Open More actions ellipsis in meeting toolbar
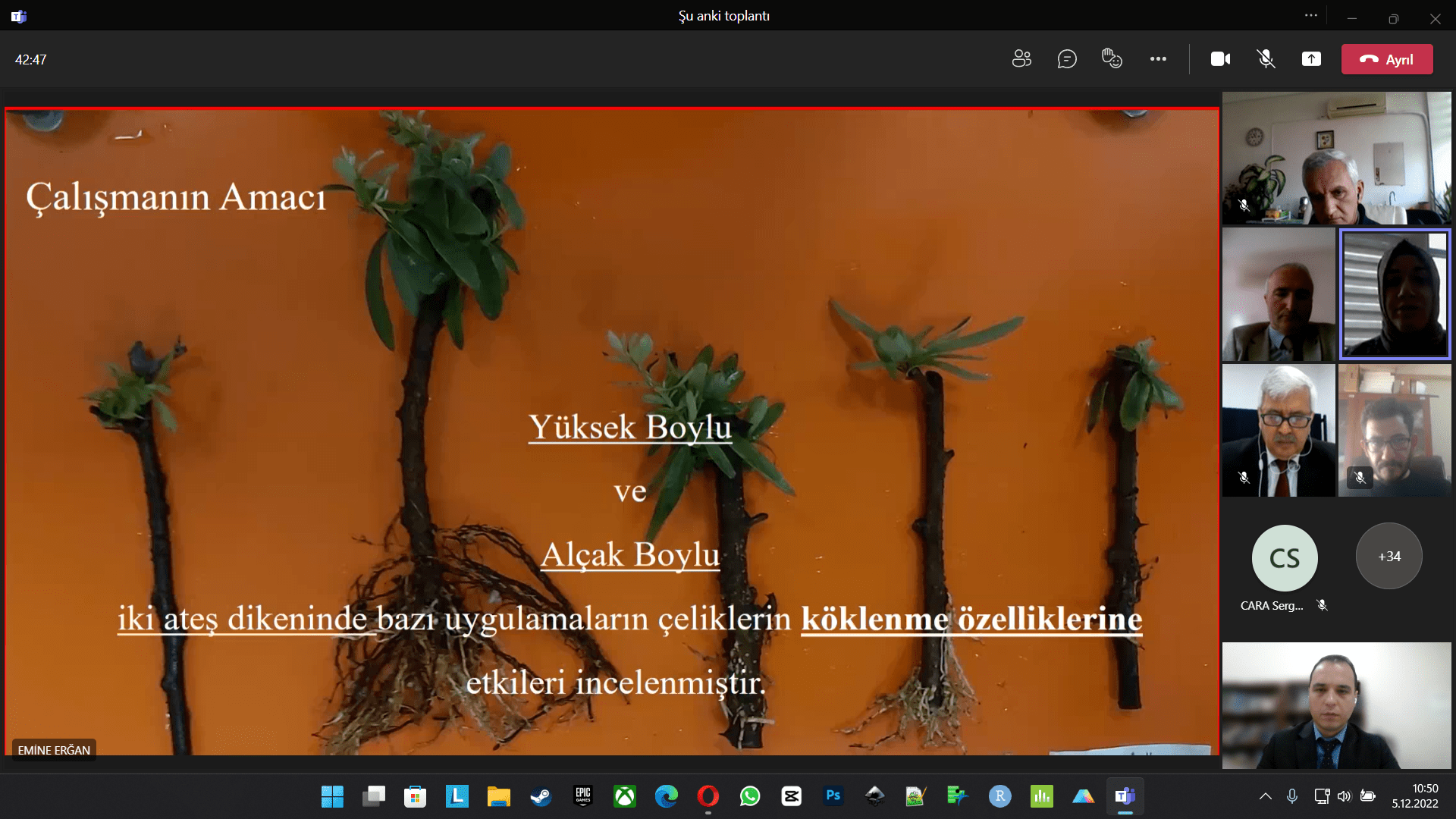The width and height of the screenshot is (1456, 819). coord(1158,59)
